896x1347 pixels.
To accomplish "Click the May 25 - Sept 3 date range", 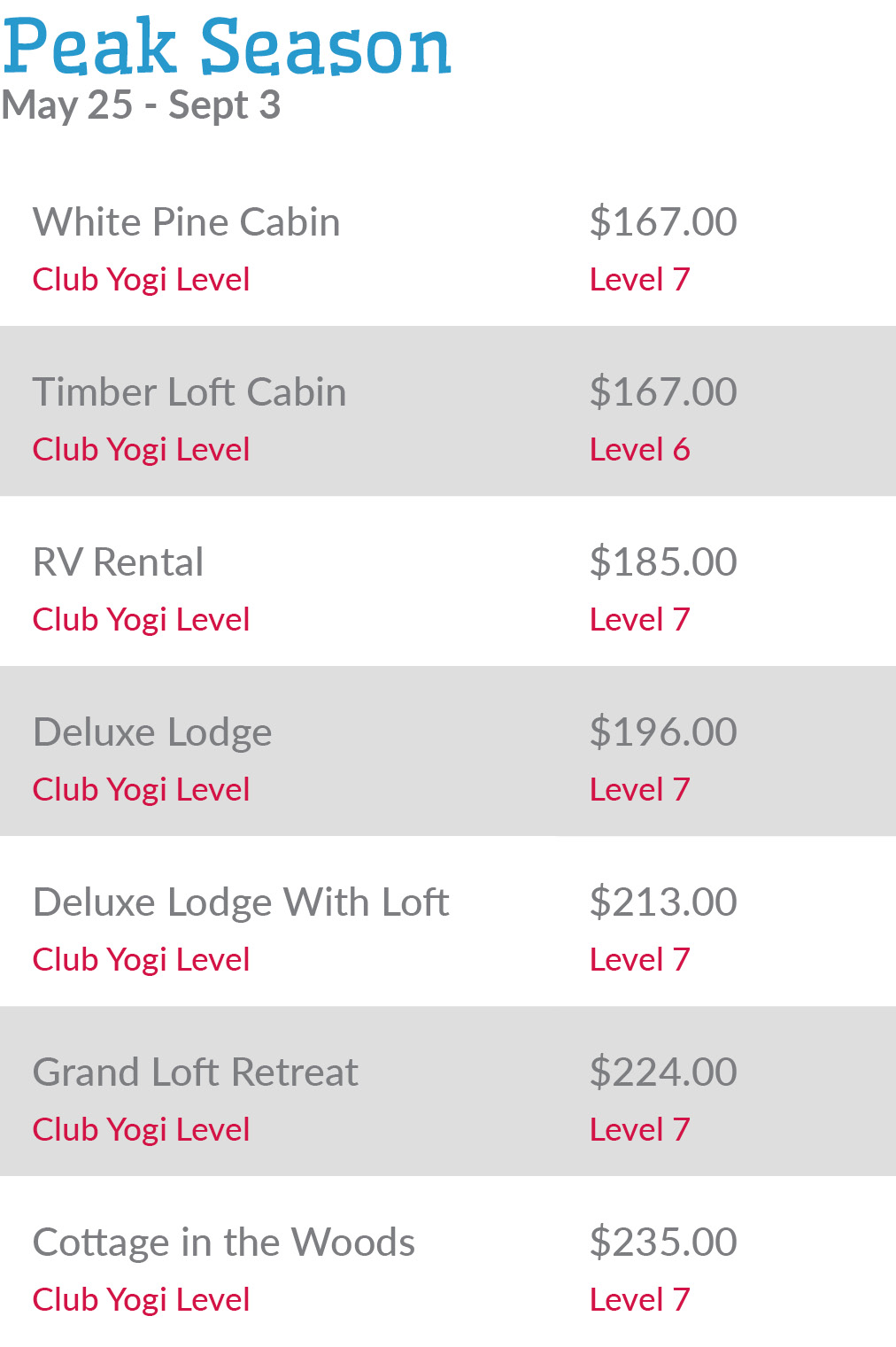I will click(x=142, y=105).
